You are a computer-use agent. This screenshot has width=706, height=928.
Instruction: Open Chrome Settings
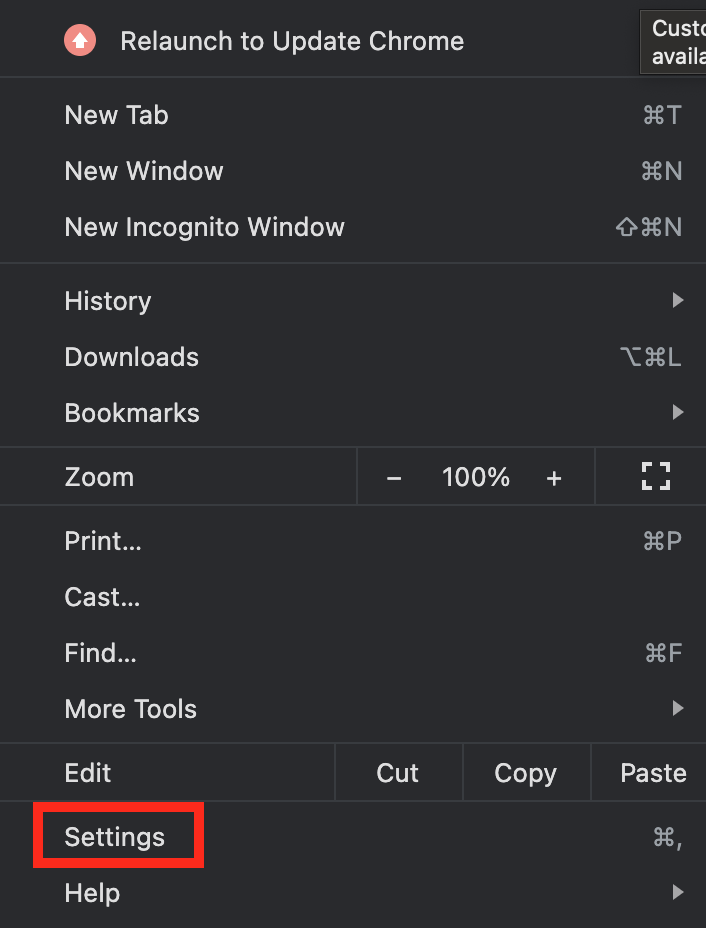[x=116, y=836]
